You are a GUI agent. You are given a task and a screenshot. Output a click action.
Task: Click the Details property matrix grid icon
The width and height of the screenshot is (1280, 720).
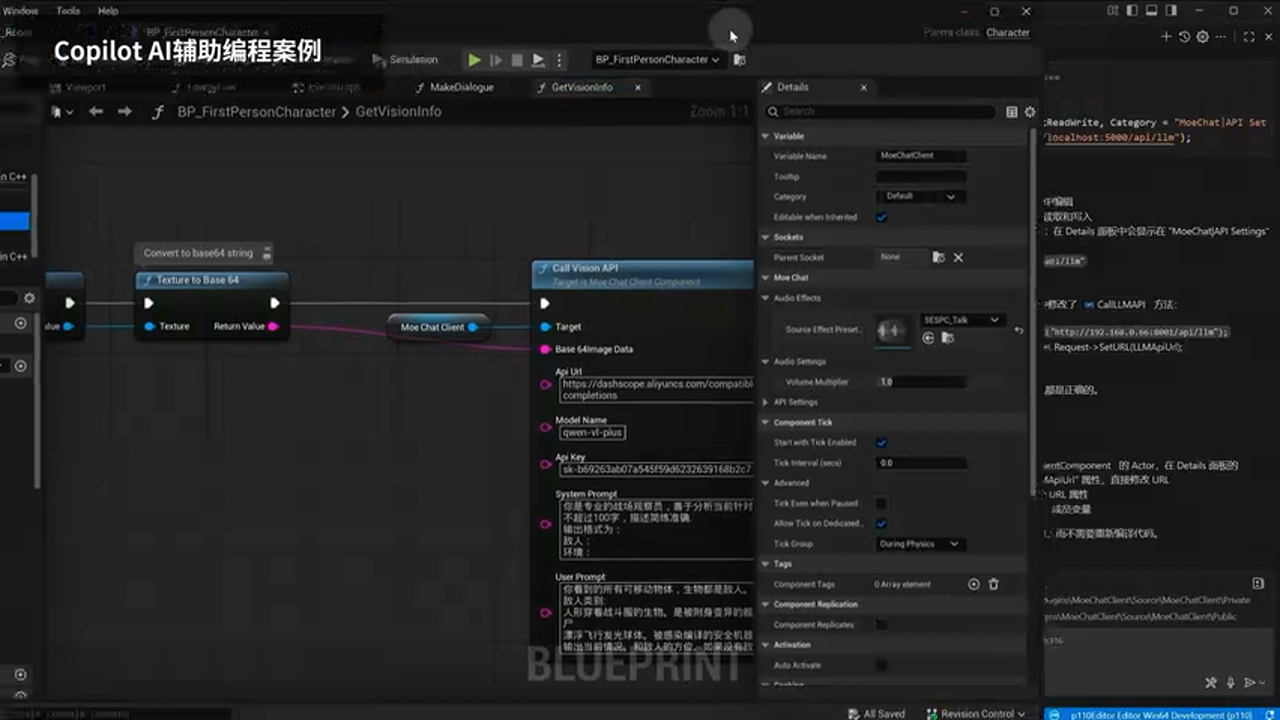click(1011, 112)
